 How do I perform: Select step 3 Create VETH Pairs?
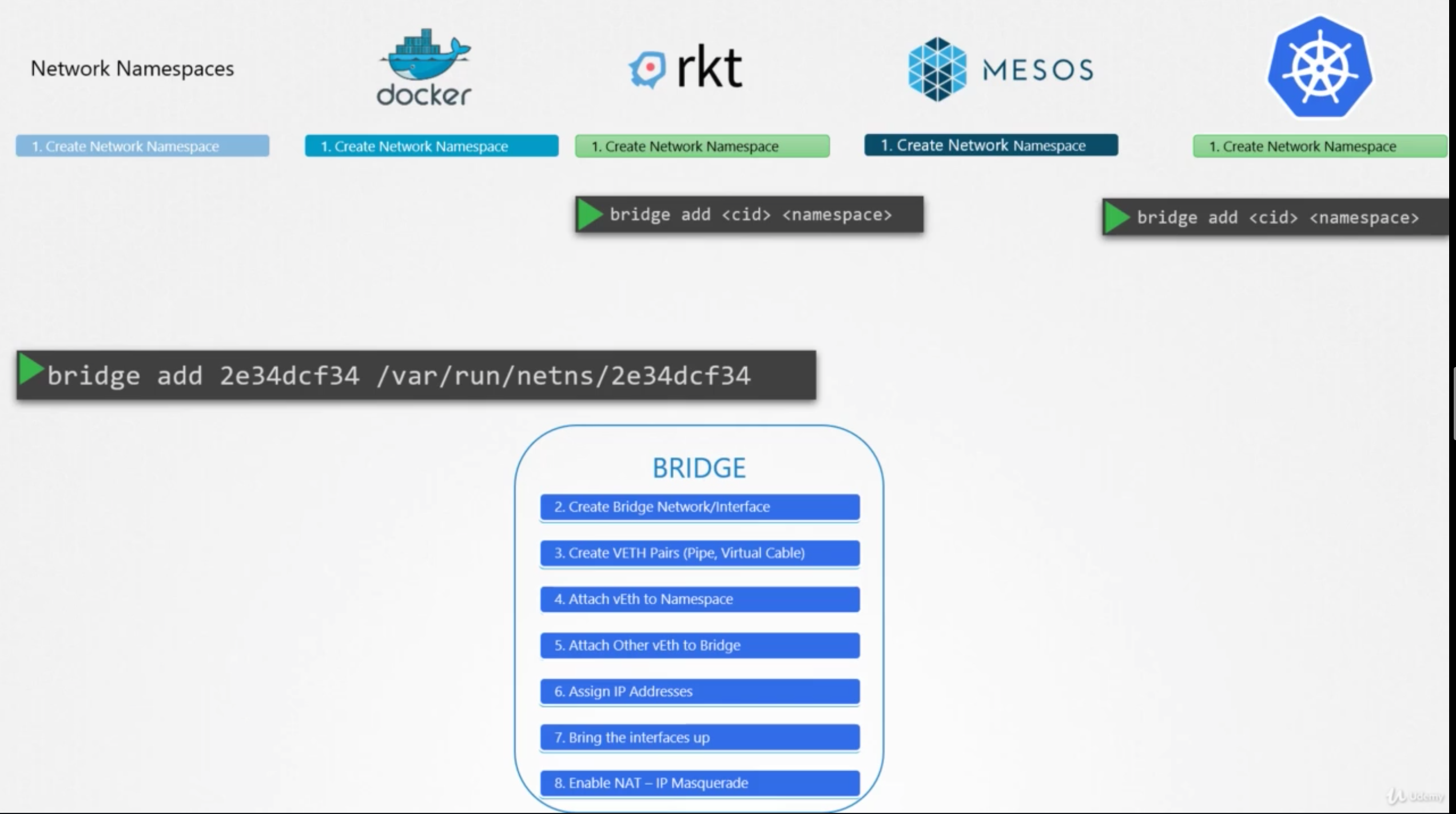tap(699, 553)
